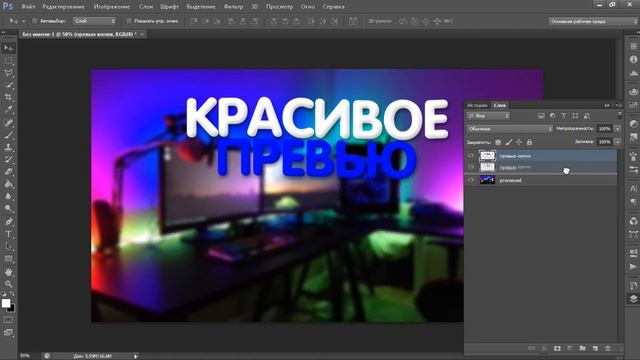This screenshot has width=640, height=360.
Task: Select the Paint Bucket tool
Action: 8,184
